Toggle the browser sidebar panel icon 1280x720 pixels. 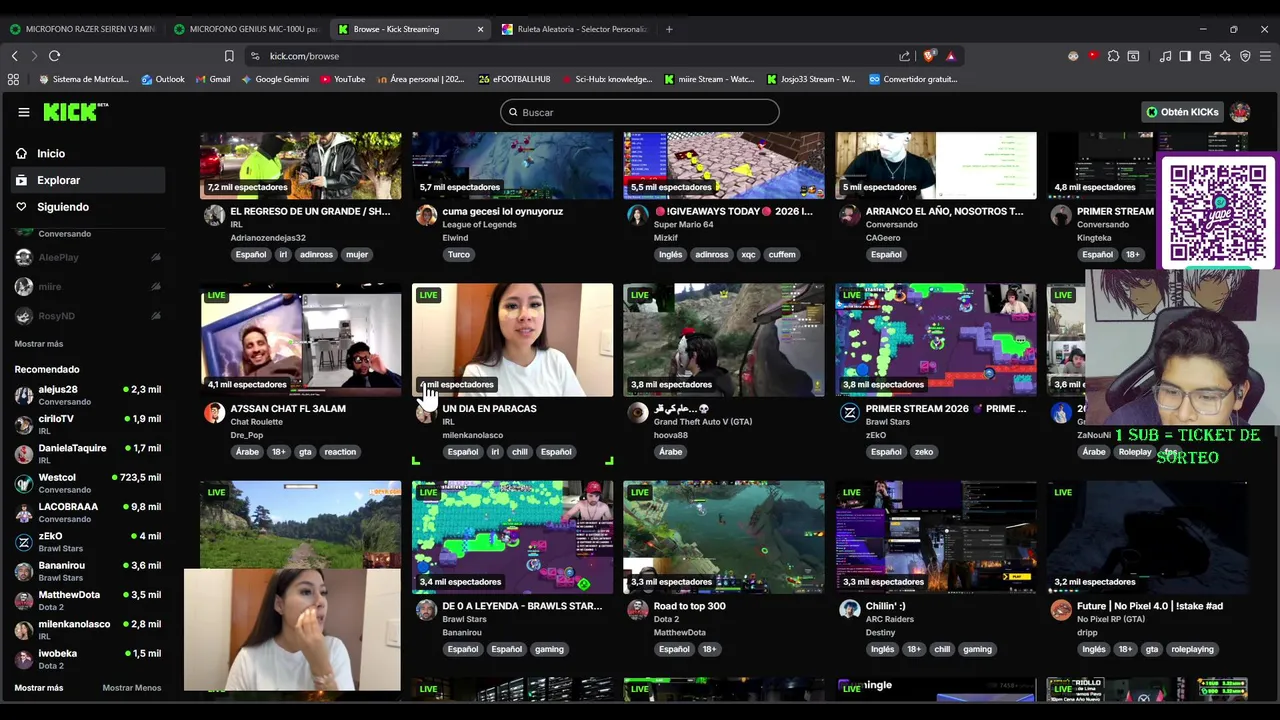click(x=1185, y=56)
